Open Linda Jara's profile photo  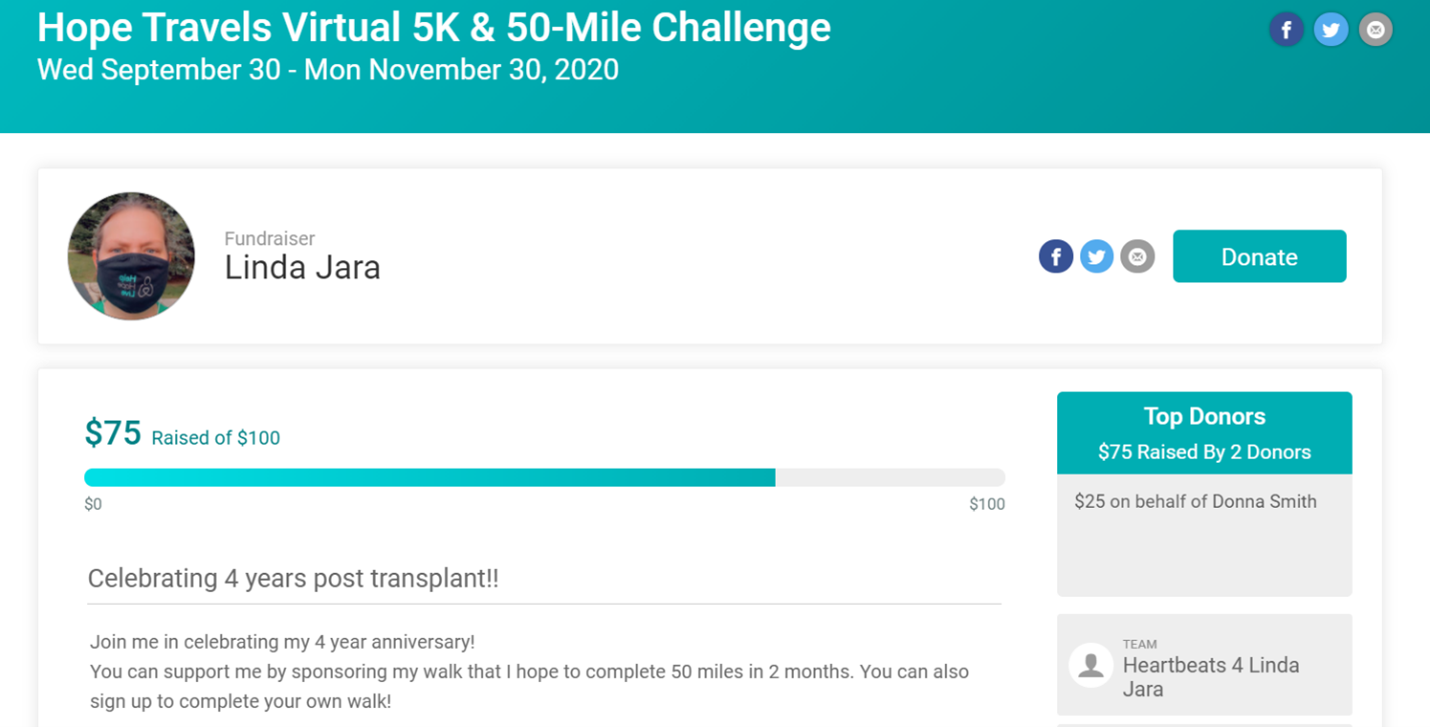pyautogui.click(x=131, y=256)
